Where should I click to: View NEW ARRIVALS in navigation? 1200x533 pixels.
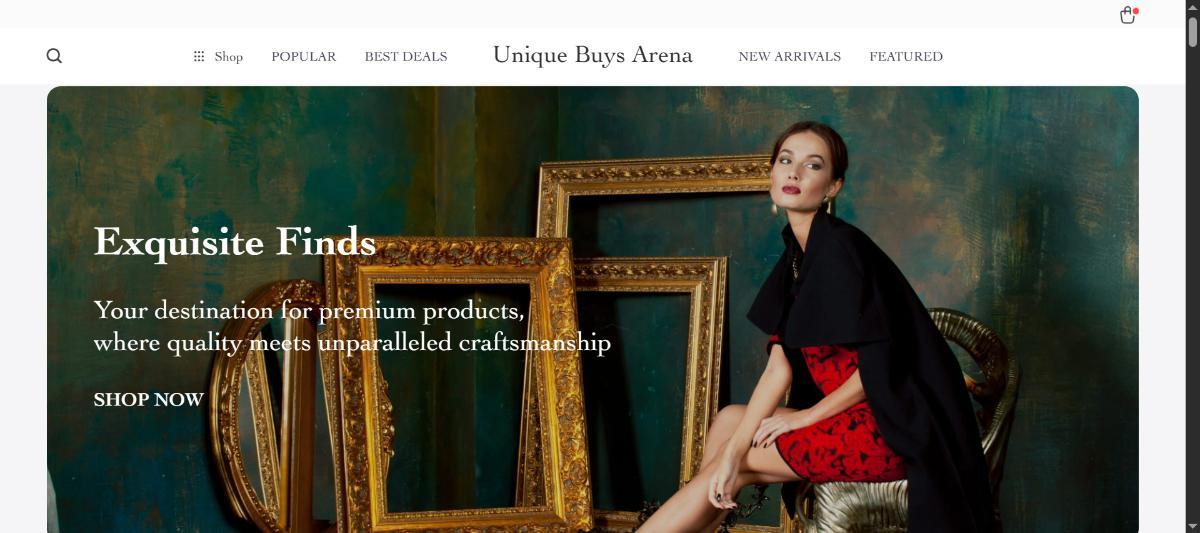[x=790, y=57]
